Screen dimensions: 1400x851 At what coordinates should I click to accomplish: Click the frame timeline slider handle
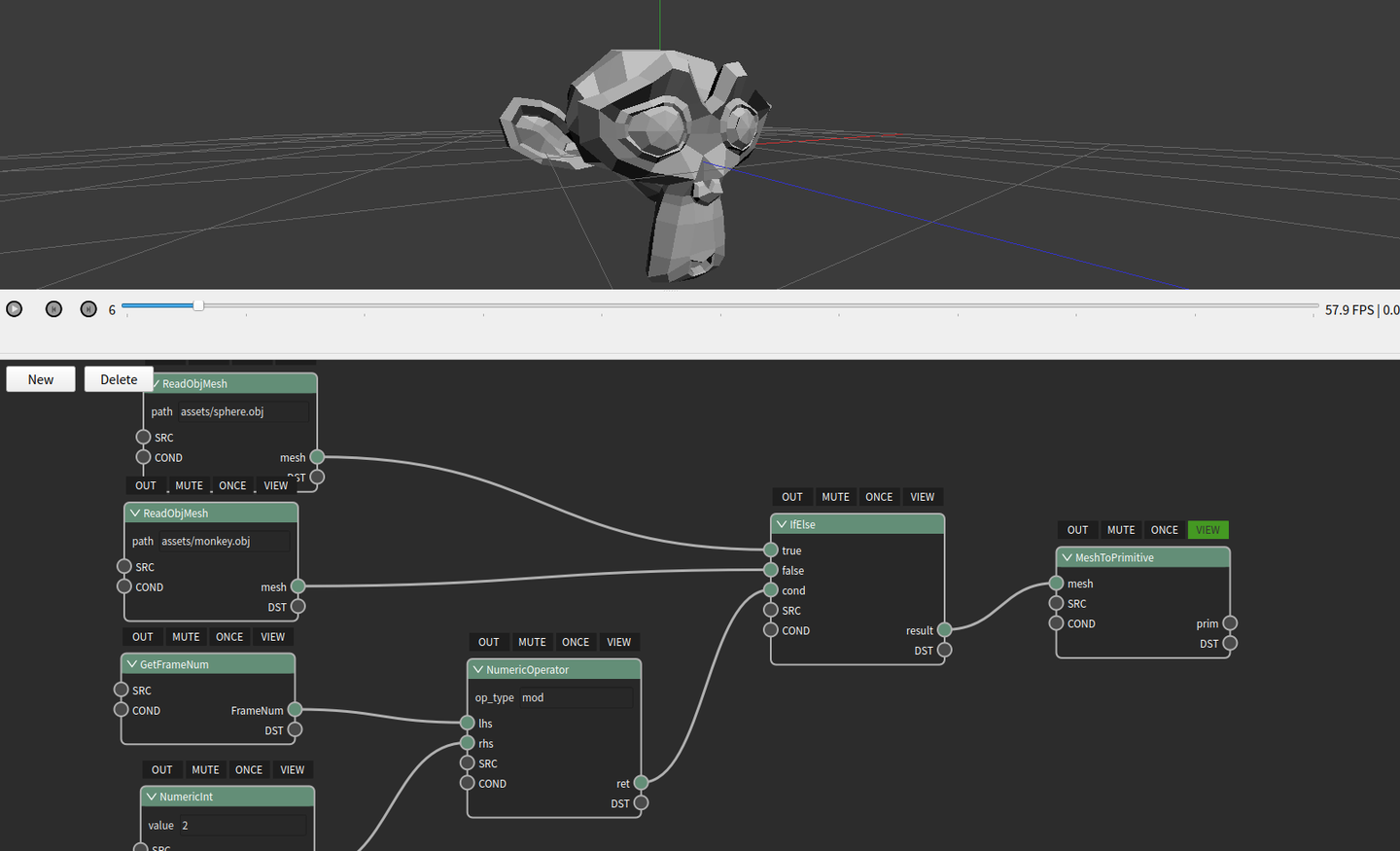(x=198, y=305)
